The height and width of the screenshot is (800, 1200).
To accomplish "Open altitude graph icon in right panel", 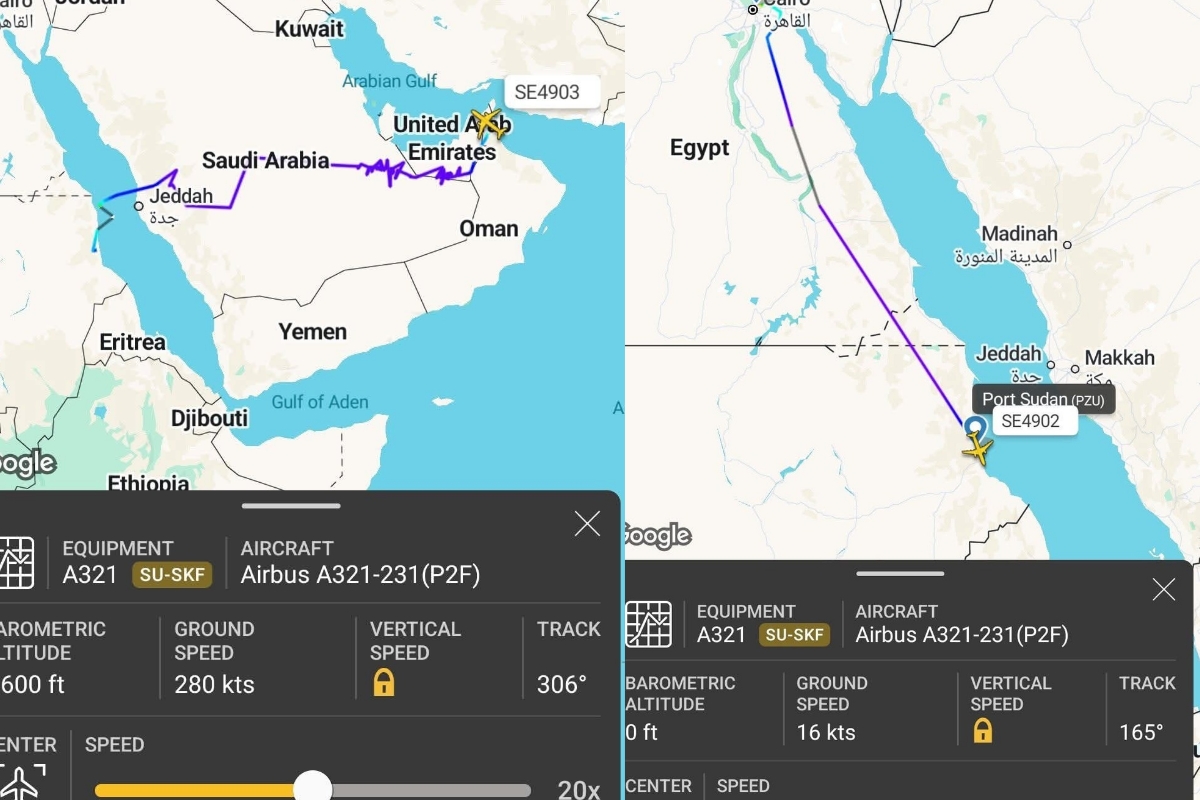I will (x=648, y=624).
